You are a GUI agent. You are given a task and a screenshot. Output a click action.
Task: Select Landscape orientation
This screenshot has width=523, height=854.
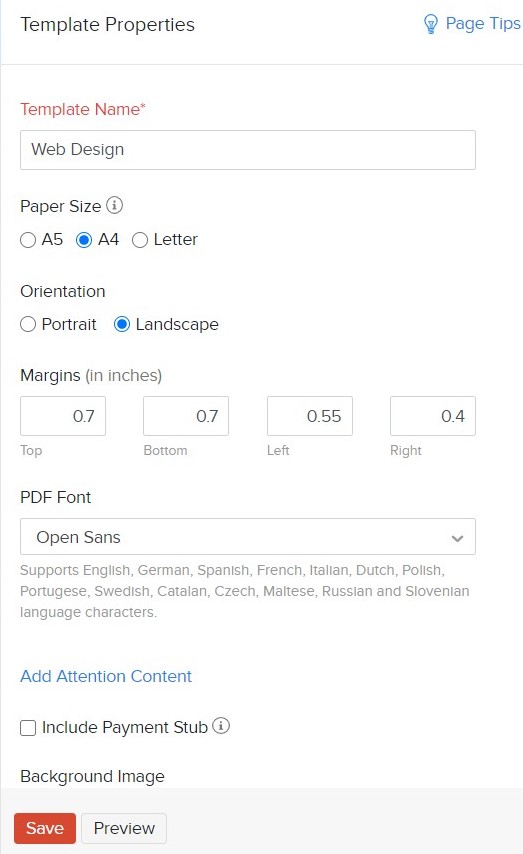click(x=122, y=325)
